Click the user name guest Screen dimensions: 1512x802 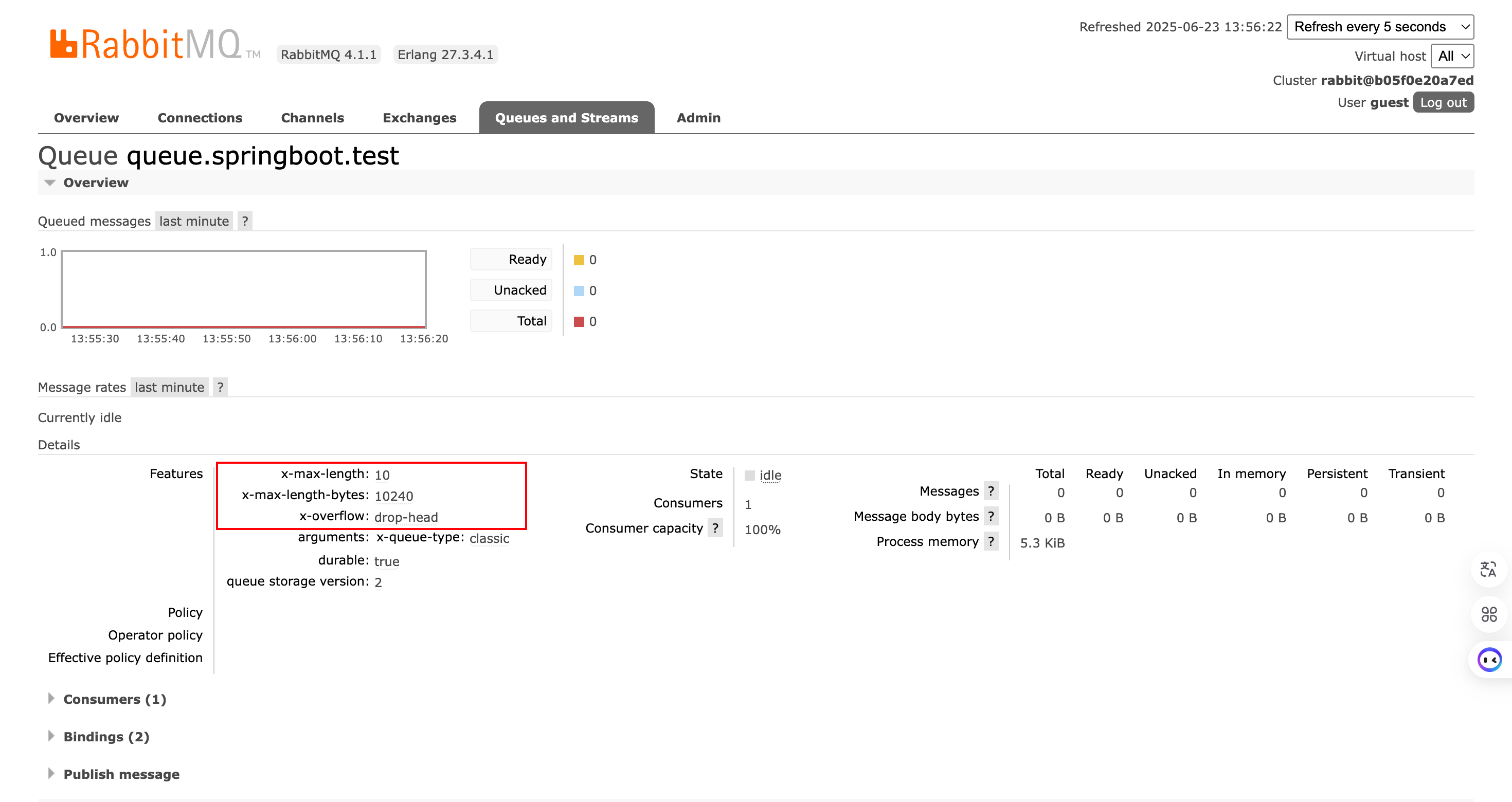click(x=1389, y=103)
